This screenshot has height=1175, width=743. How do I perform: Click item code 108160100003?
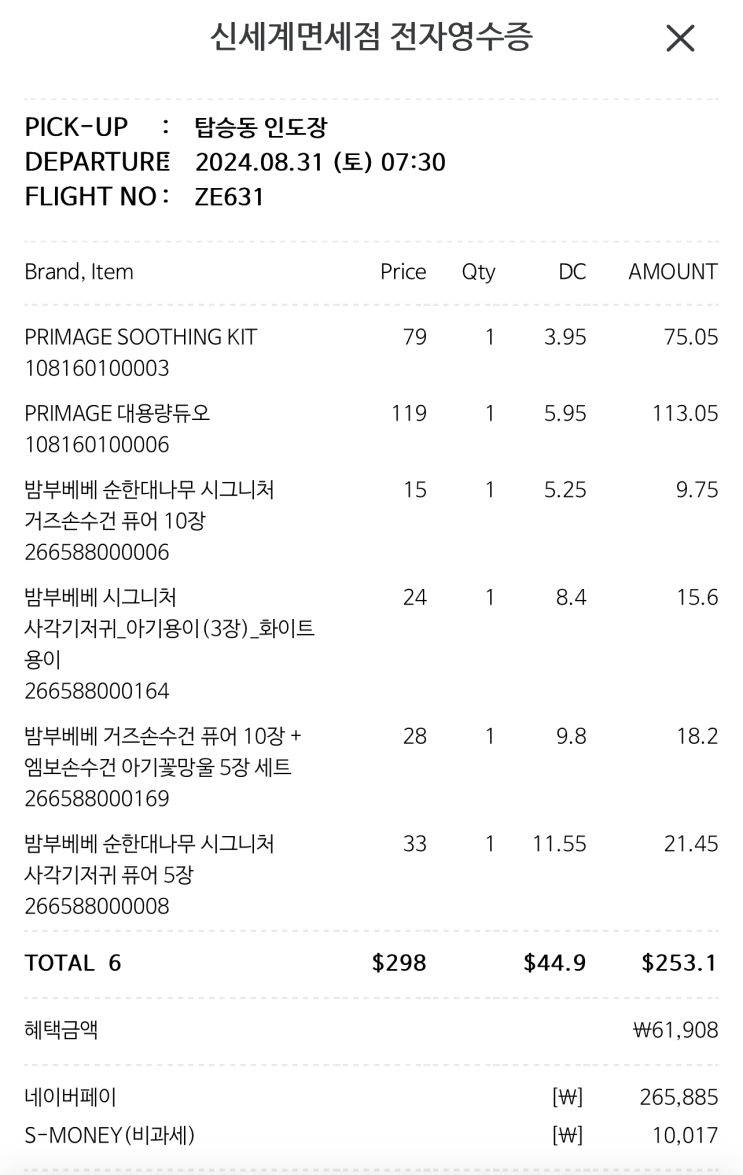tap(97, 369)
